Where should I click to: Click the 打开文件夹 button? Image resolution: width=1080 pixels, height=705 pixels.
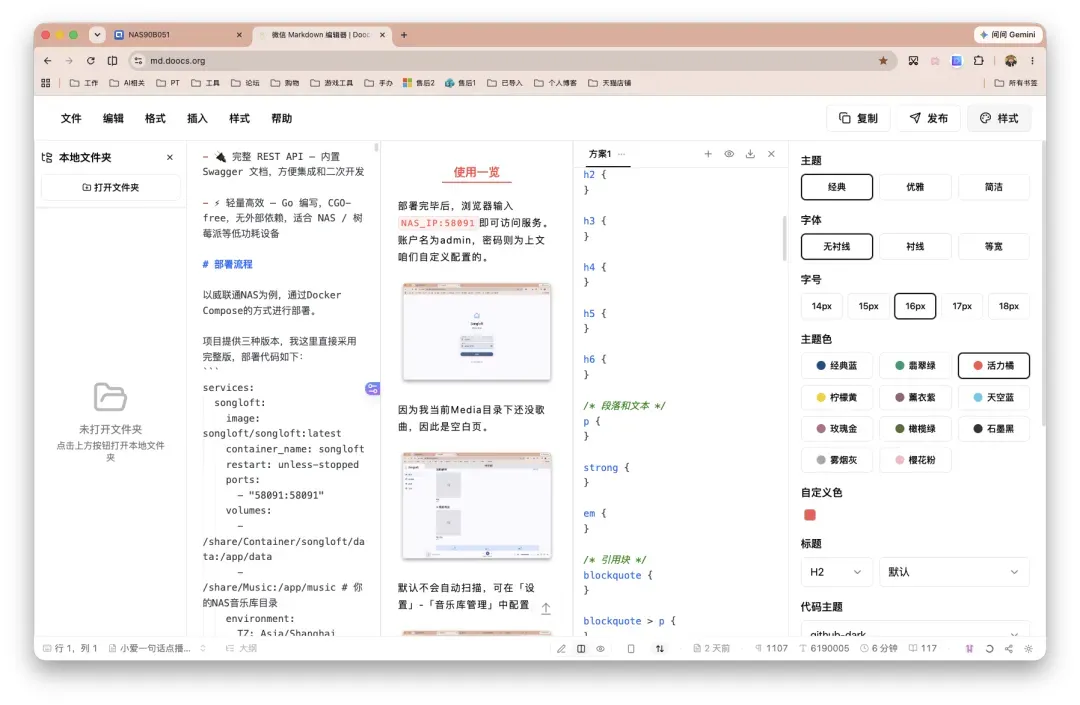point(111,187)
